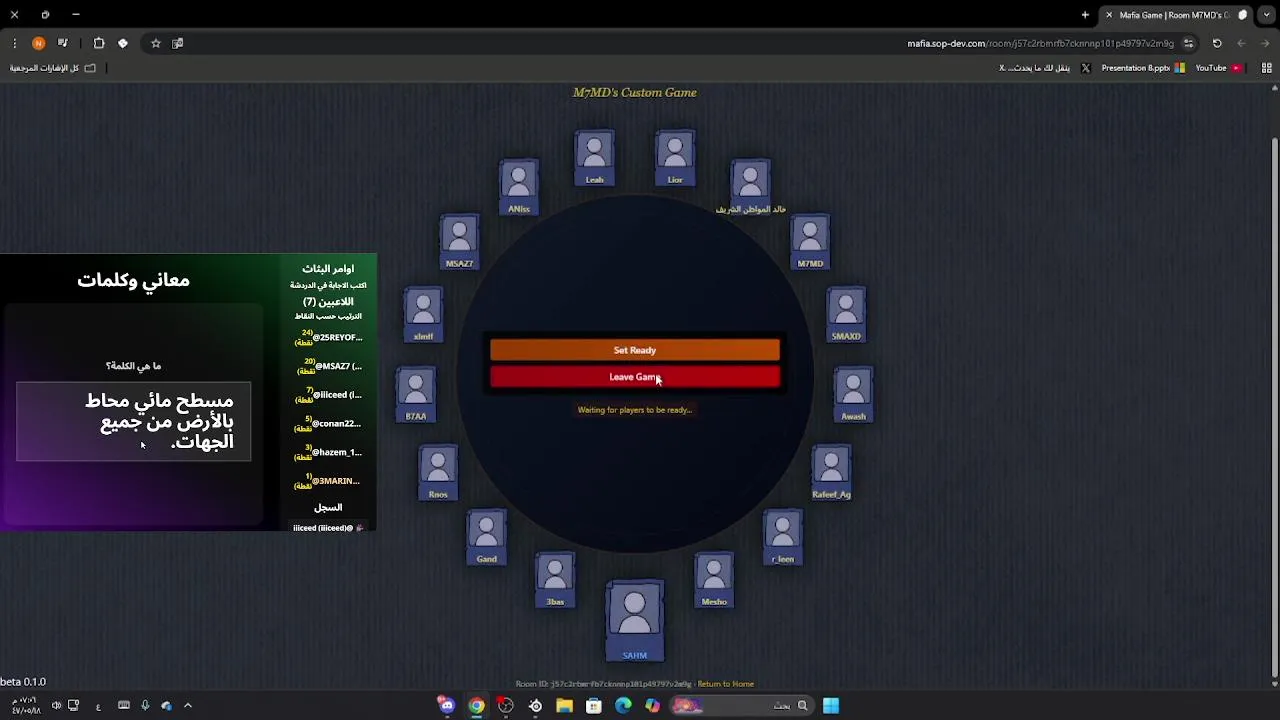Viewport: 1280px width, 720px height.
Task: Select the avatar above خالد المواطن الشريف
Action: click(750, 181)
